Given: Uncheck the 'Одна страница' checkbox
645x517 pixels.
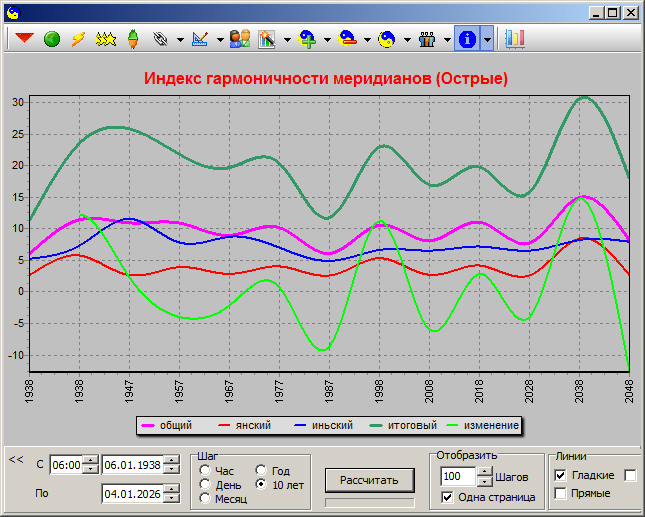Looking at the screenshot, I should (447, 497).
